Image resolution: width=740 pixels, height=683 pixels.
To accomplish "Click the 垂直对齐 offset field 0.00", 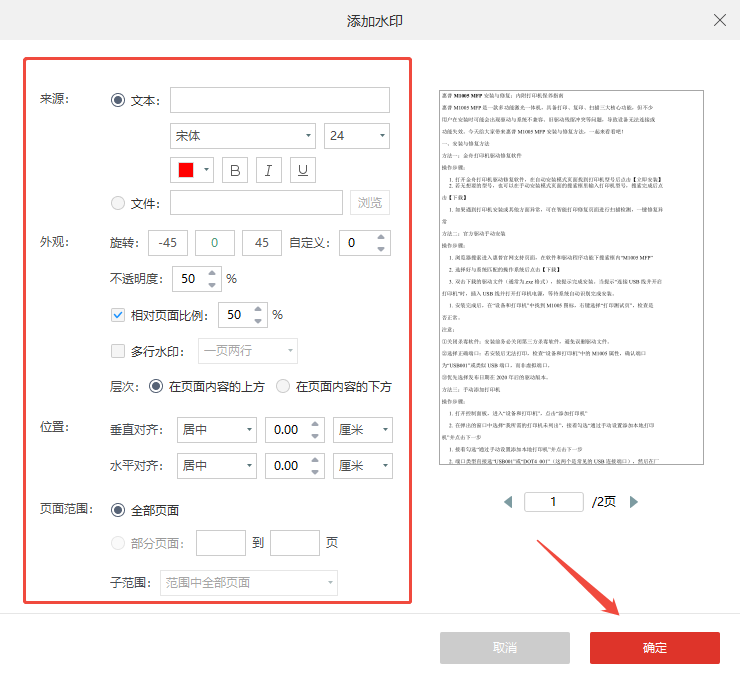I will pyautogui.click(x=287, y=430).
